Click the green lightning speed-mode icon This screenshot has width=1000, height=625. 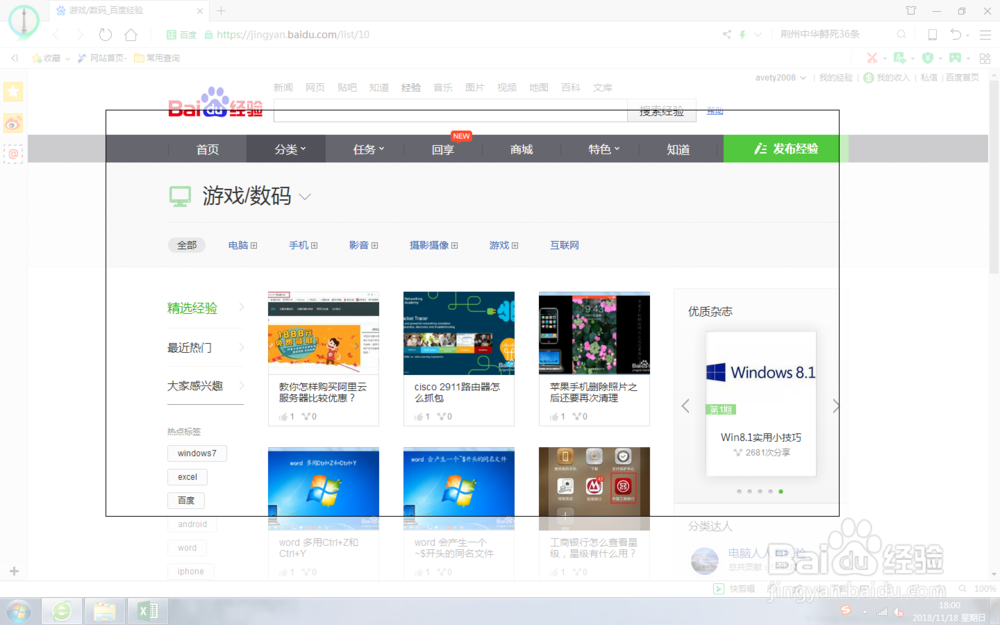click(742, 34)
